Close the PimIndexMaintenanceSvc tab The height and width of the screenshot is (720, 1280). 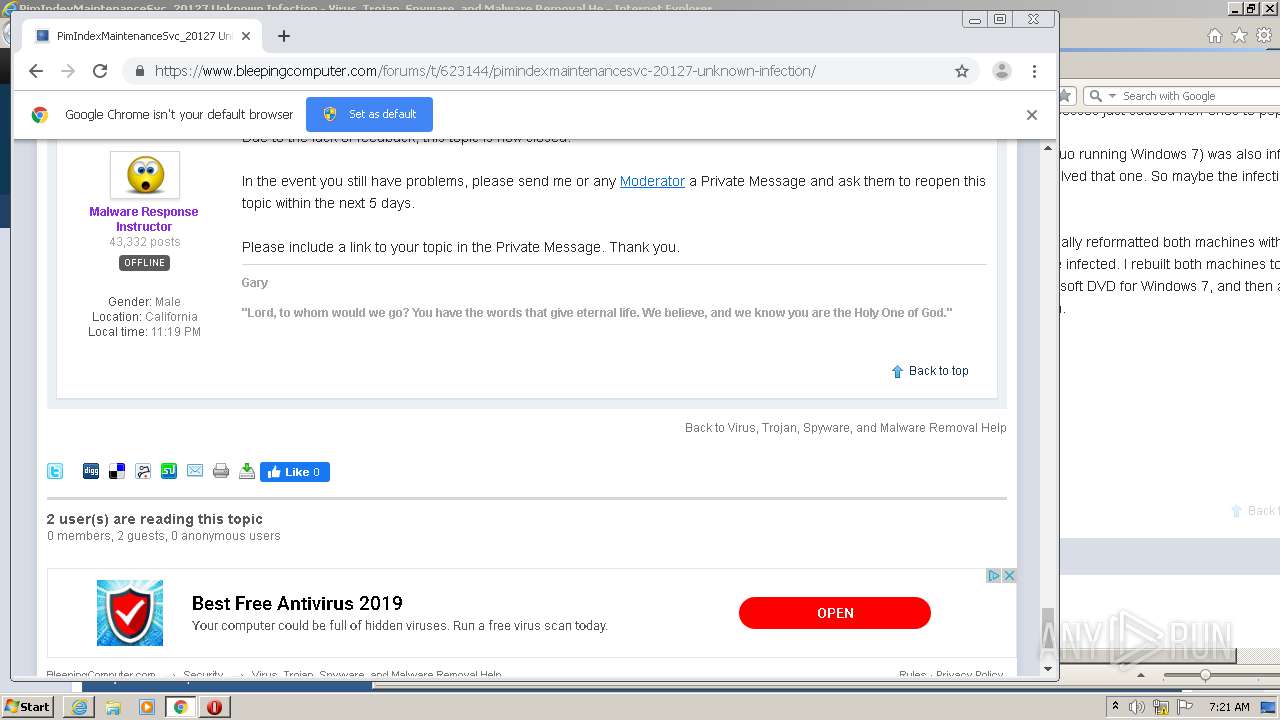tap(246, 36)
